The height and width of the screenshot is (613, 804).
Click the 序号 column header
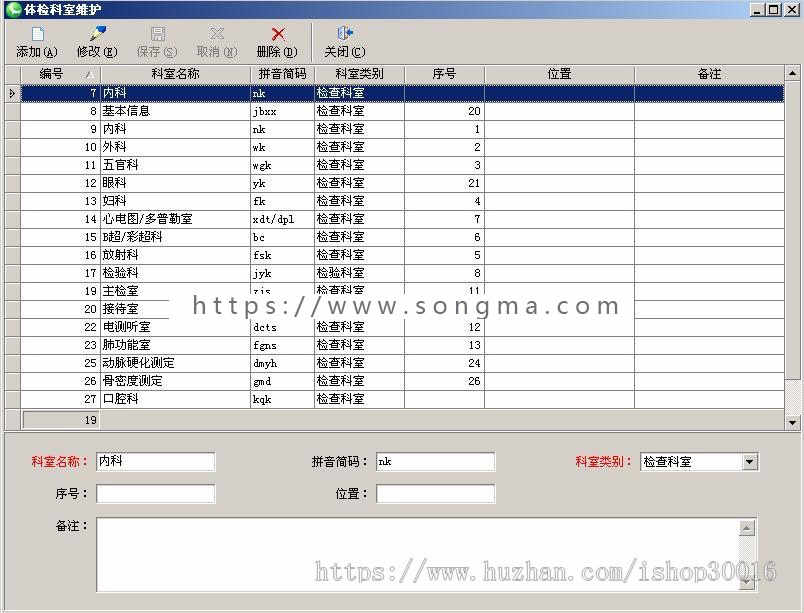(444, 74)
